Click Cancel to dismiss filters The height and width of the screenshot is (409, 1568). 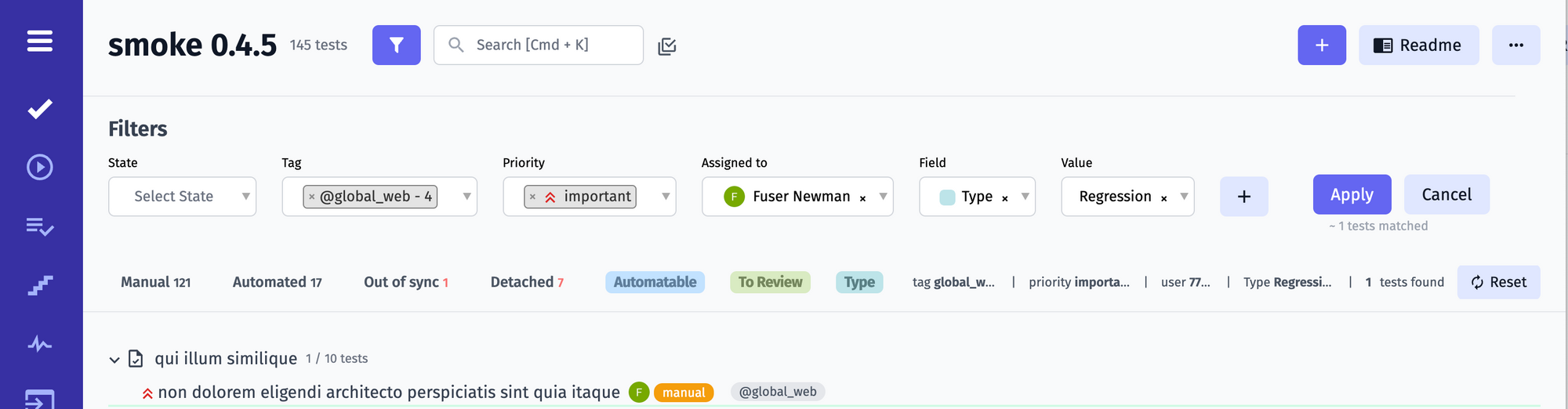[1446, 194]
